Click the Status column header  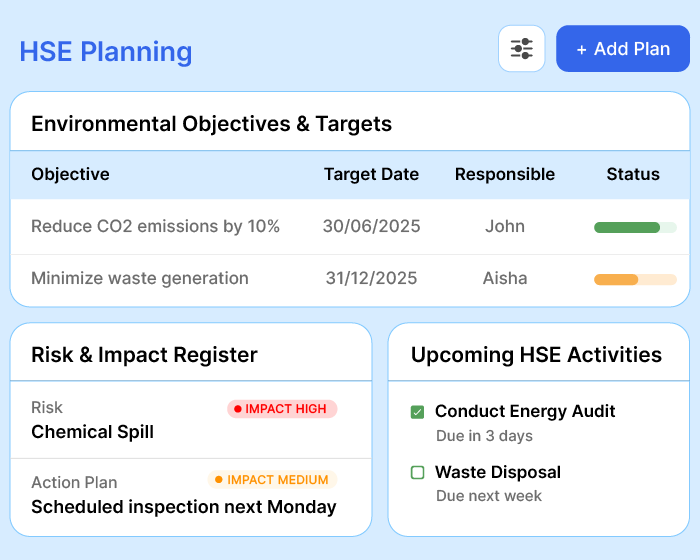point(633,174)
